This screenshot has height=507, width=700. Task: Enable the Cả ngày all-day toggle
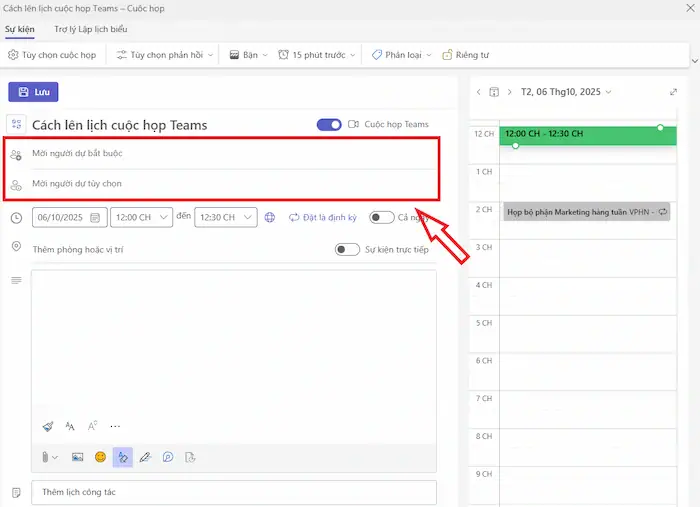click(381, 217)
